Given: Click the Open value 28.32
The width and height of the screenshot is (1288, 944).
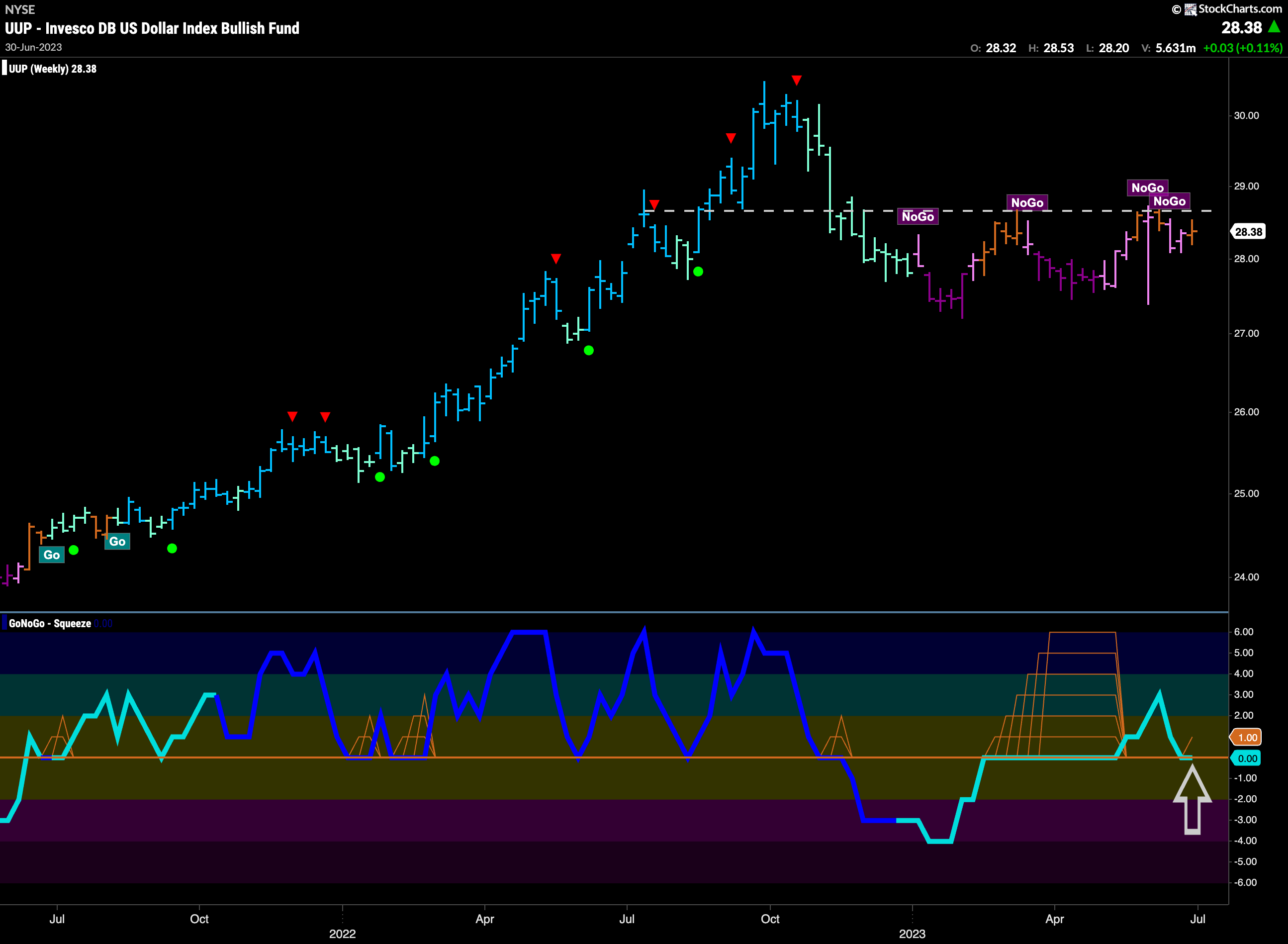Looking at the screenshot, I should (x=1001, y=48).
